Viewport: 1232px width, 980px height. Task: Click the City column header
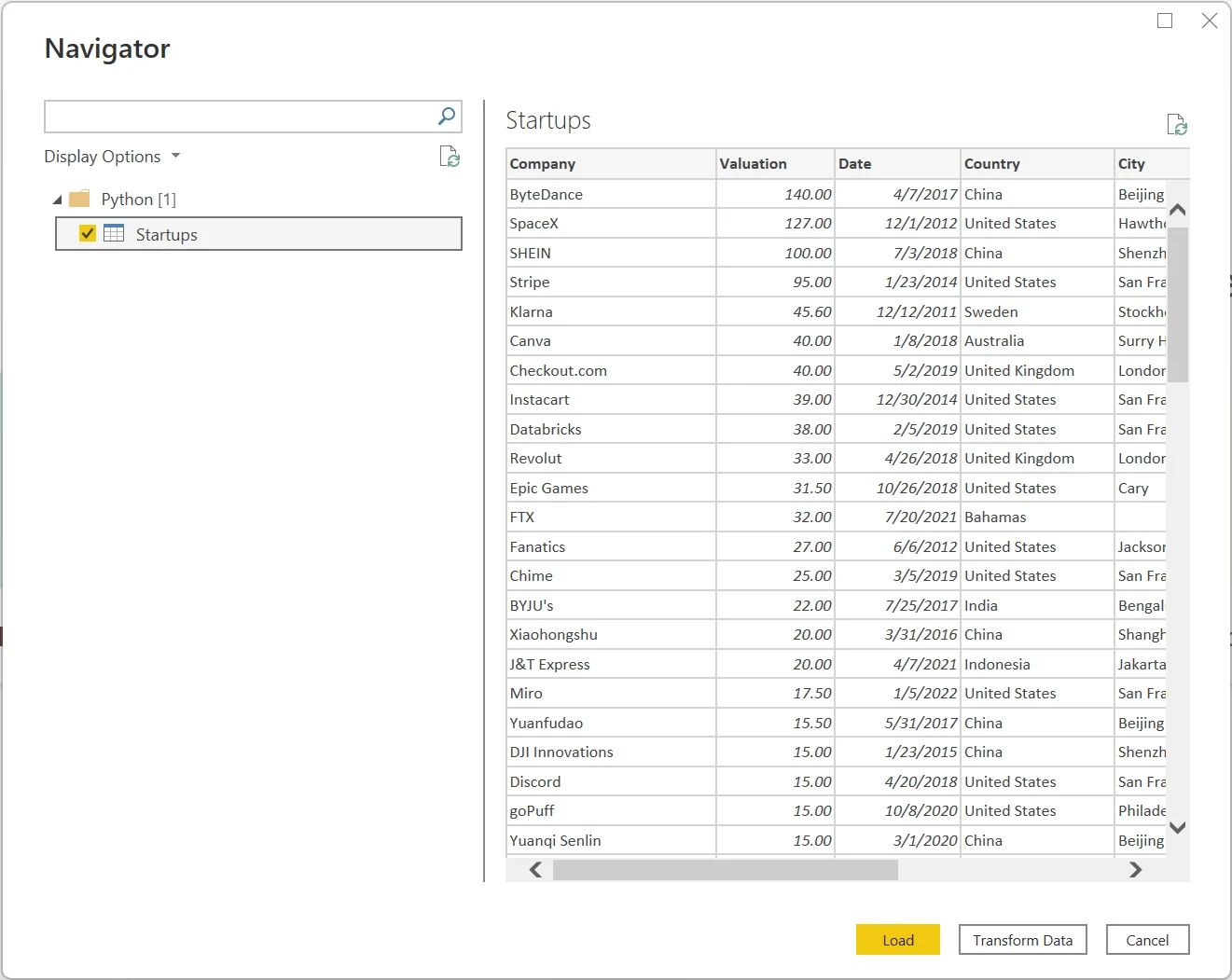[x=1152, y=164]
